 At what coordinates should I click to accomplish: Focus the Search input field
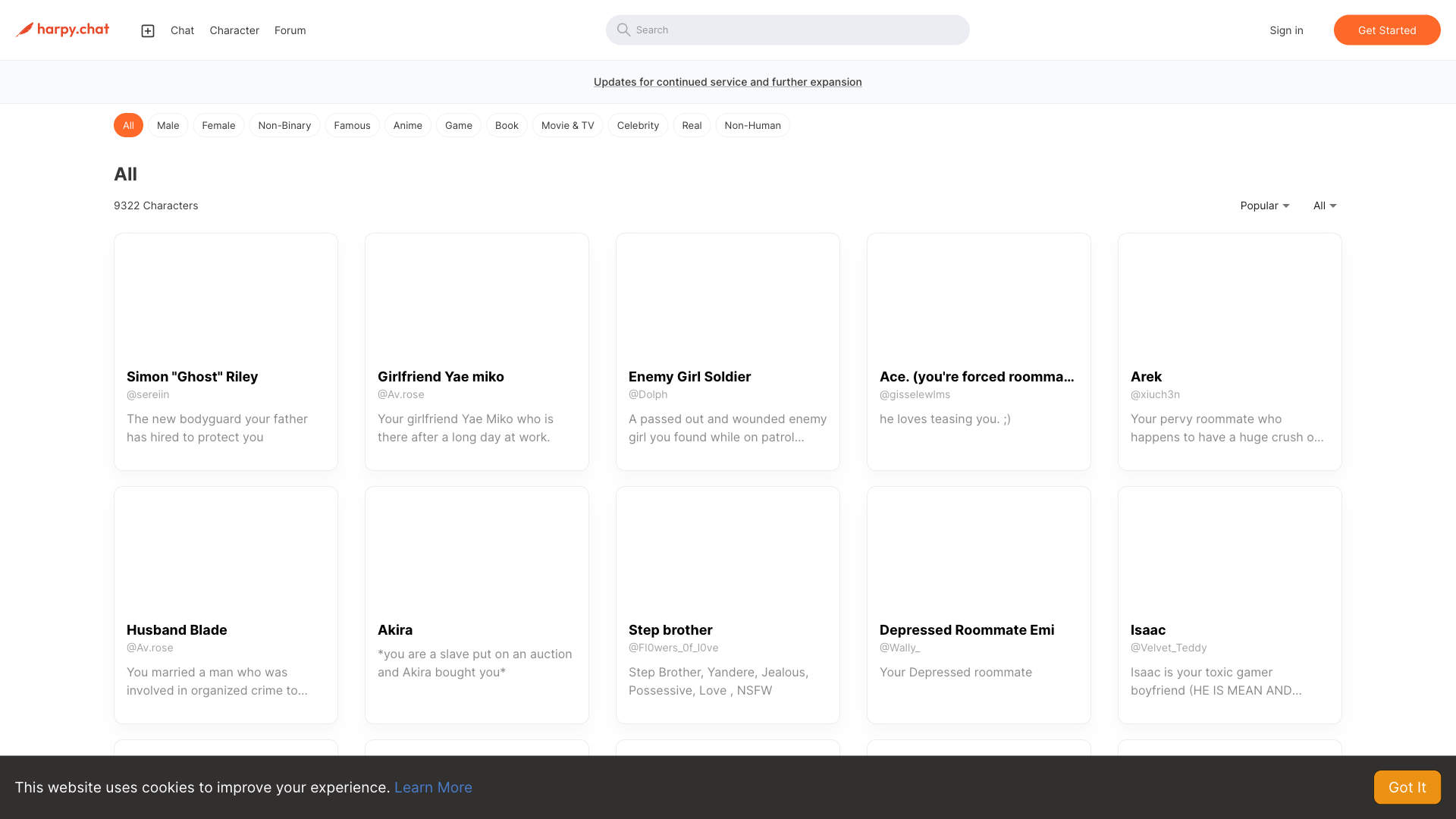pyautogui.click(x=787, y=30)
